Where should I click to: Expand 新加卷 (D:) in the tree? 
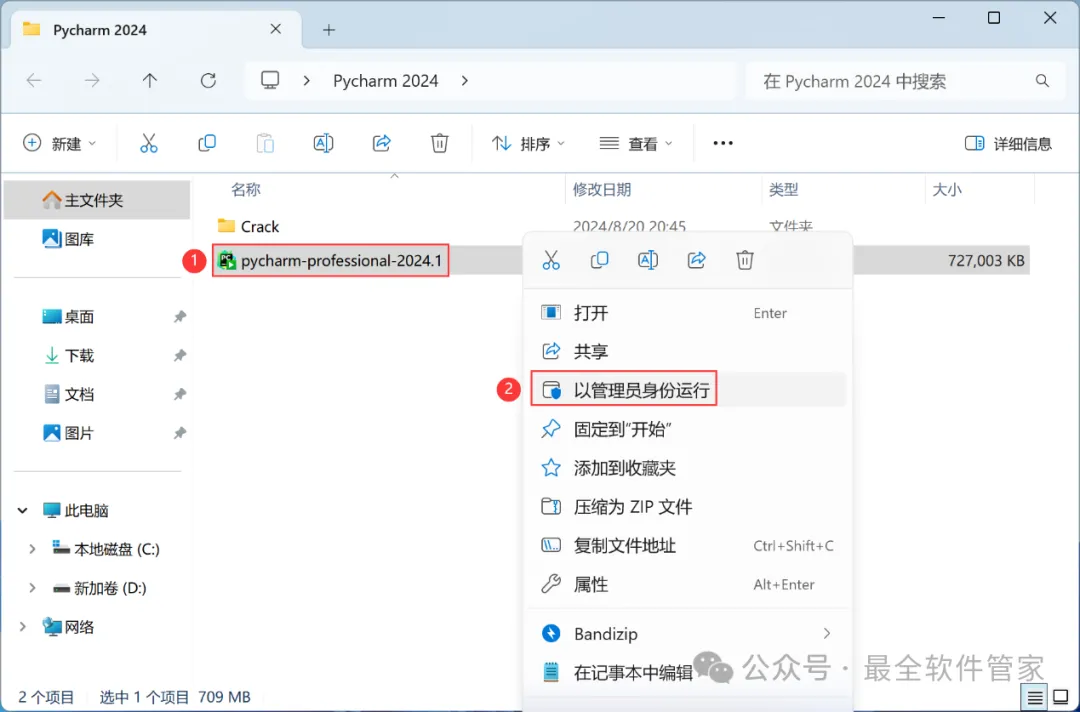32,588
